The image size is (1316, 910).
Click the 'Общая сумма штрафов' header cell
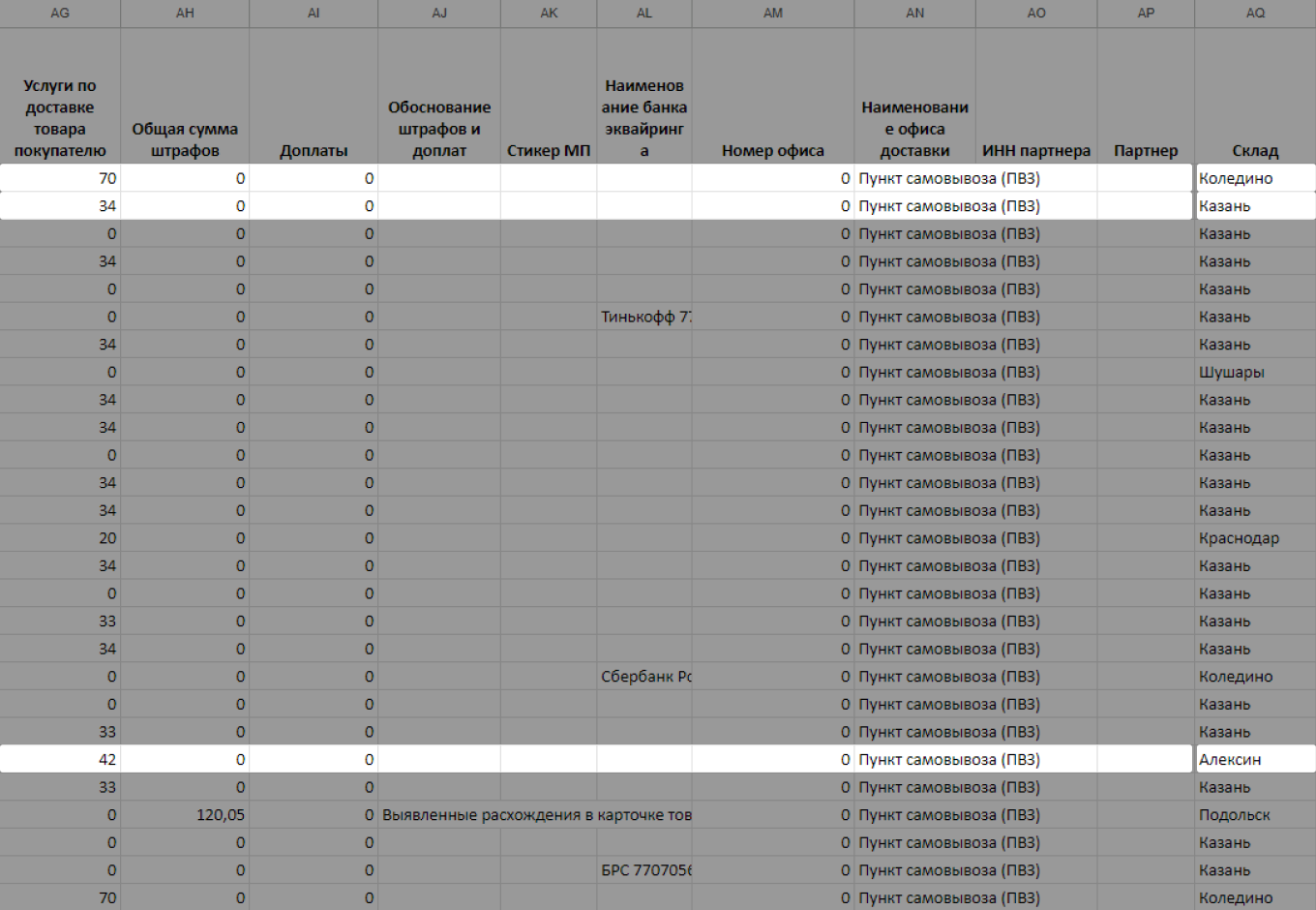point(185,139)
